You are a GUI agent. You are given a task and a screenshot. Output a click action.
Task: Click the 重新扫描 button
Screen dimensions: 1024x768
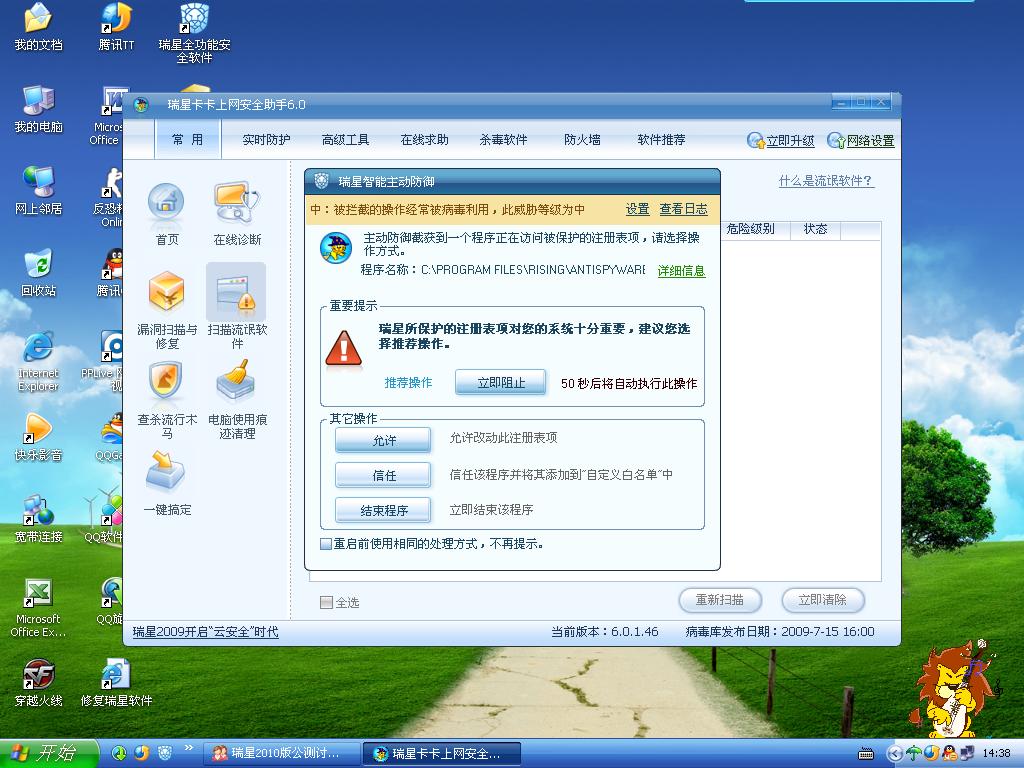720,600
